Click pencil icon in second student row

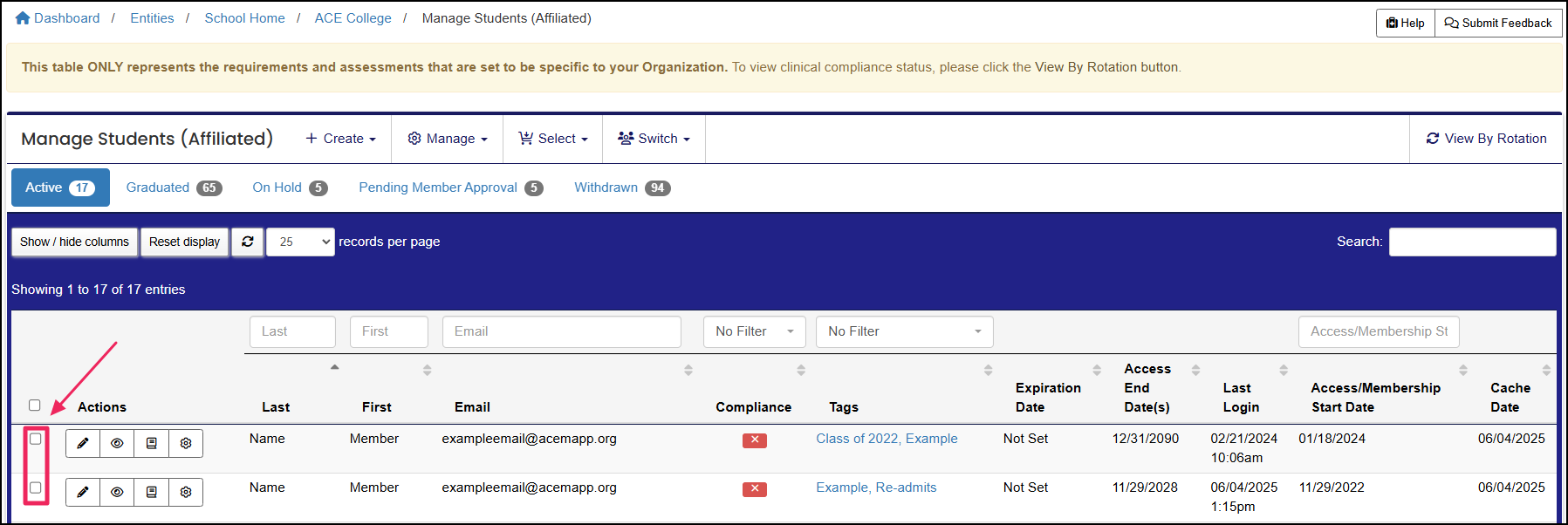pyautogui.click(x=83, y=492)
